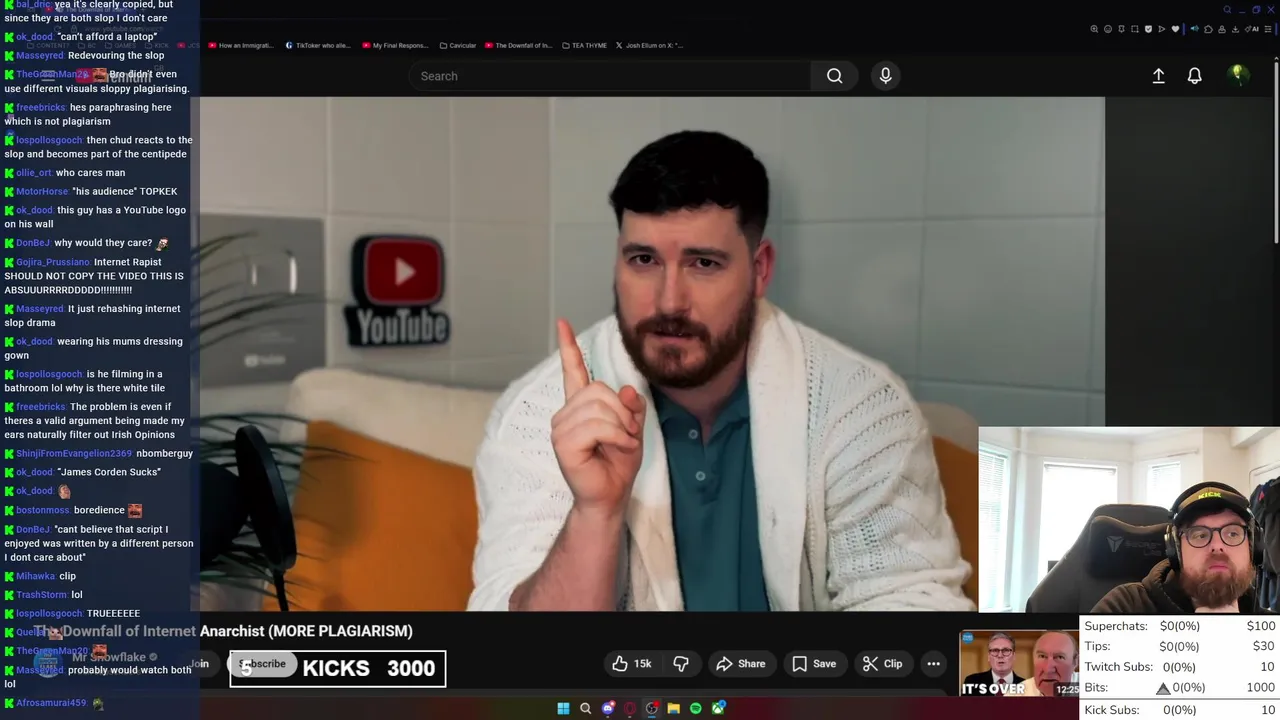Click chat username 'TrashStorm'
The image size is (1280, 720).
point(41,595)
